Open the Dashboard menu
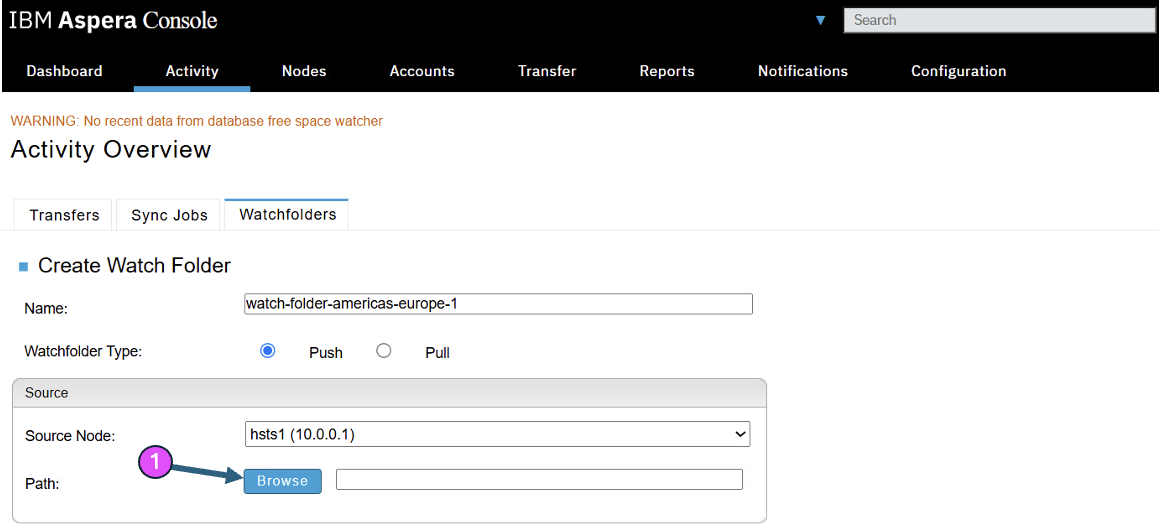This screenshot has width=1160, height=526. click(x=64, y=72)
